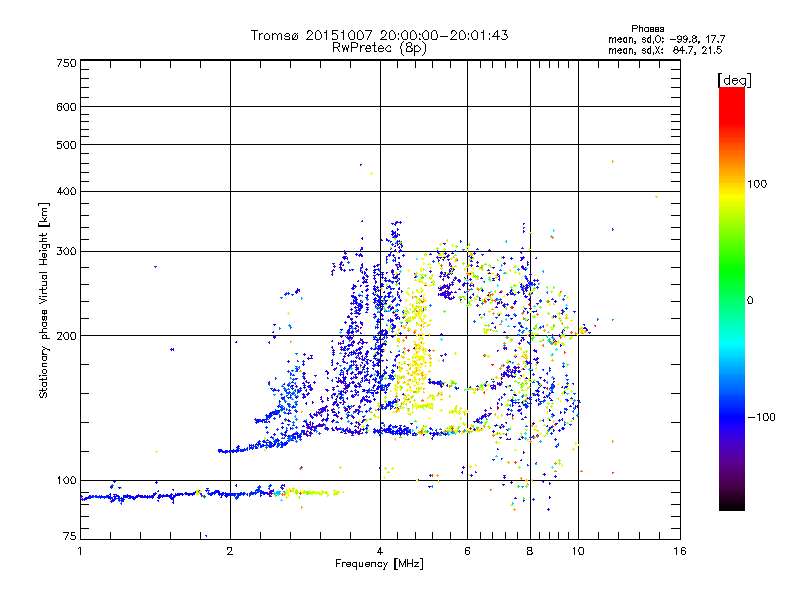
Task: Click the x-axis tick label '2'
Action: (x=230, y=551)
